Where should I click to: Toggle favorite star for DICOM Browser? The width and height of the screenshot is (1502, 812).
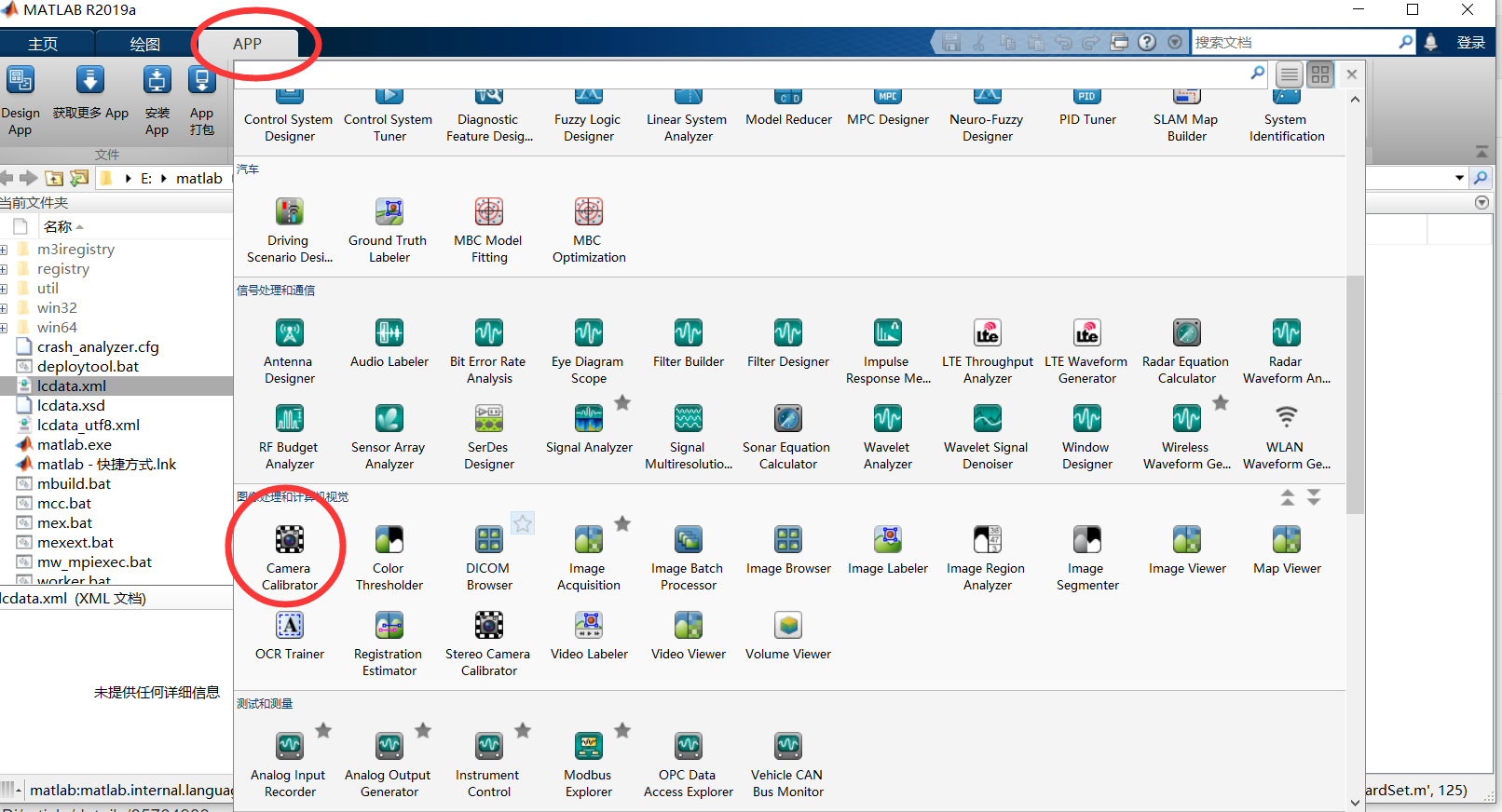click(523, 523)
